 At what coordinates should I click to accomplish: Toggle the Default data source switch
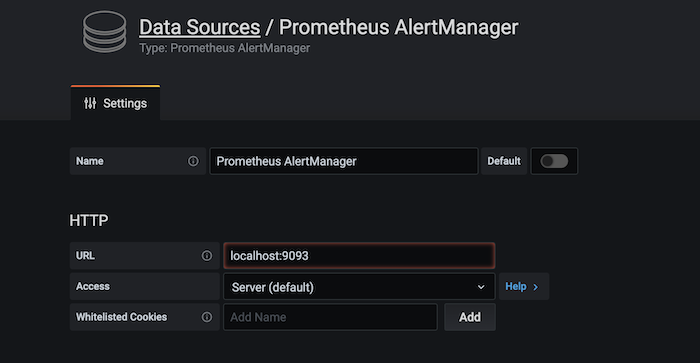coord(554,161)
